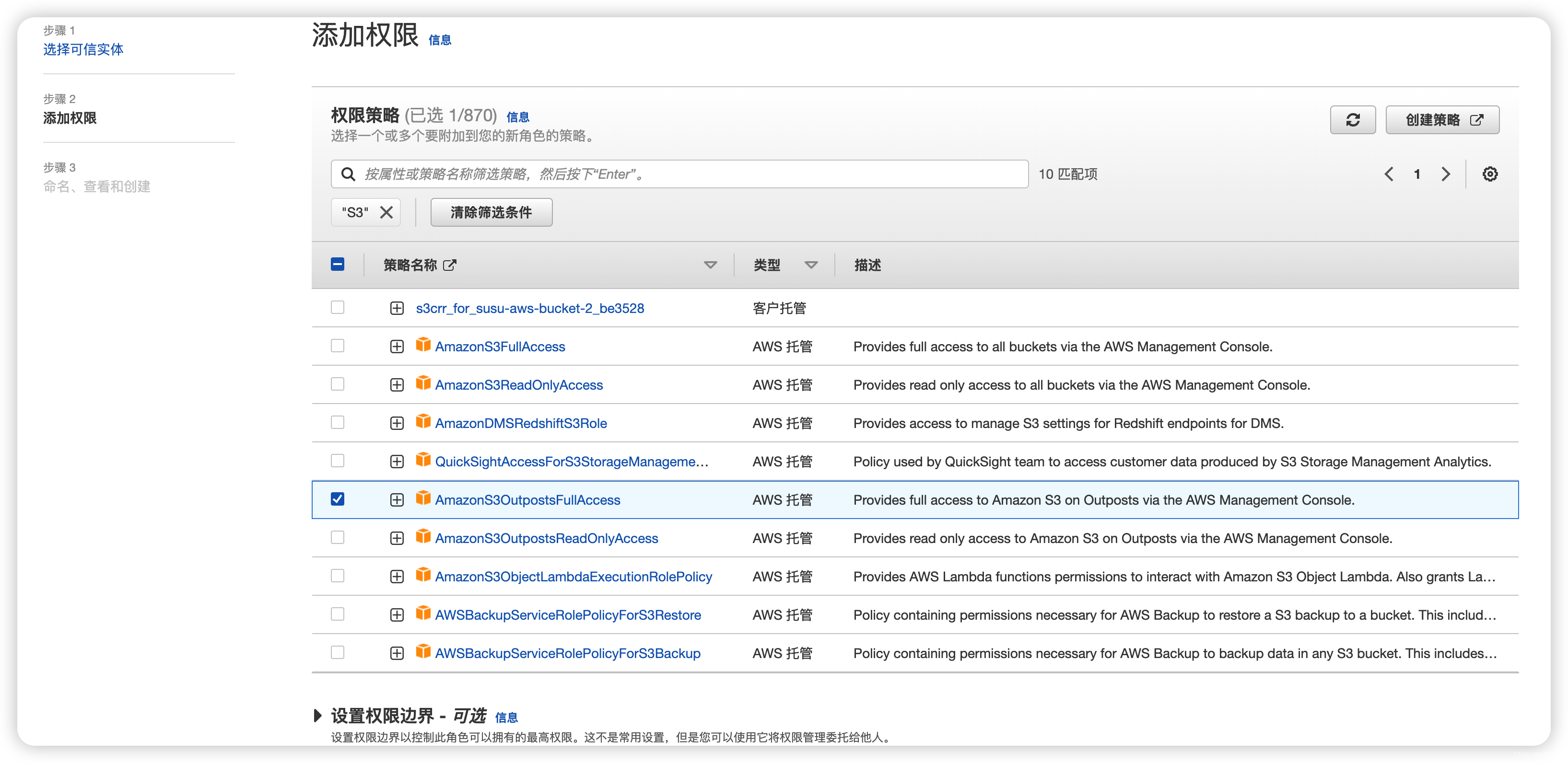The width and height of the screenshot is (1568, 763).
Task: Expand AWSBackupServiceRolePolicyForS3Restore details
Action: 397,615
